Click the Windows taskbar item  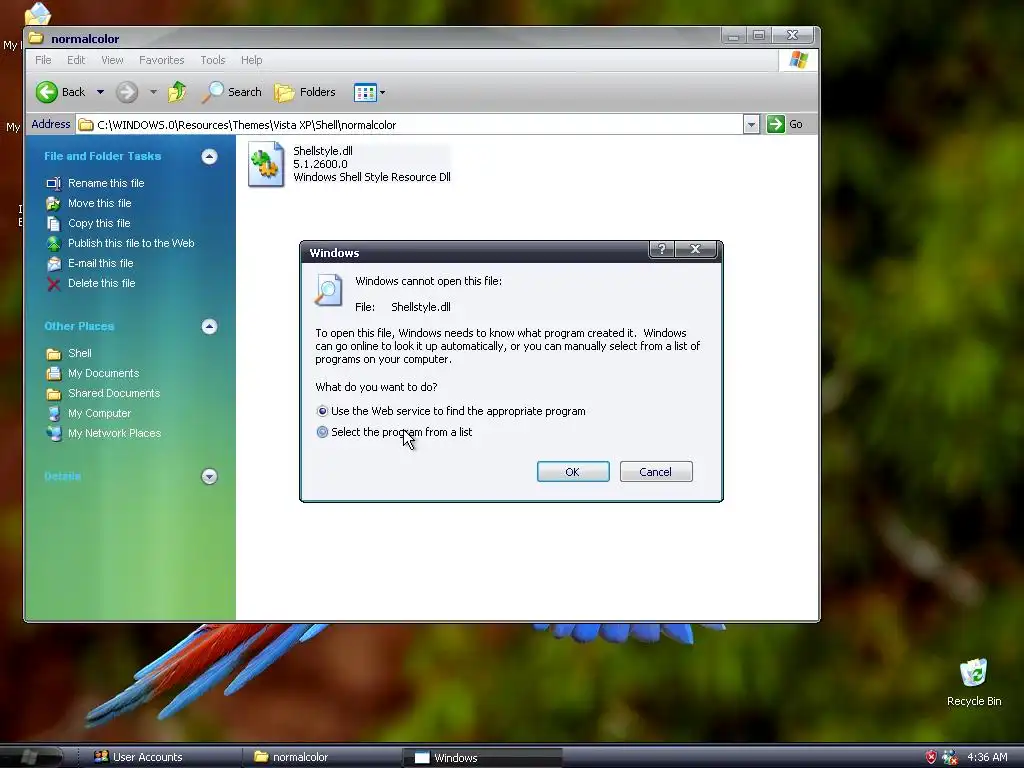(483, 758)
